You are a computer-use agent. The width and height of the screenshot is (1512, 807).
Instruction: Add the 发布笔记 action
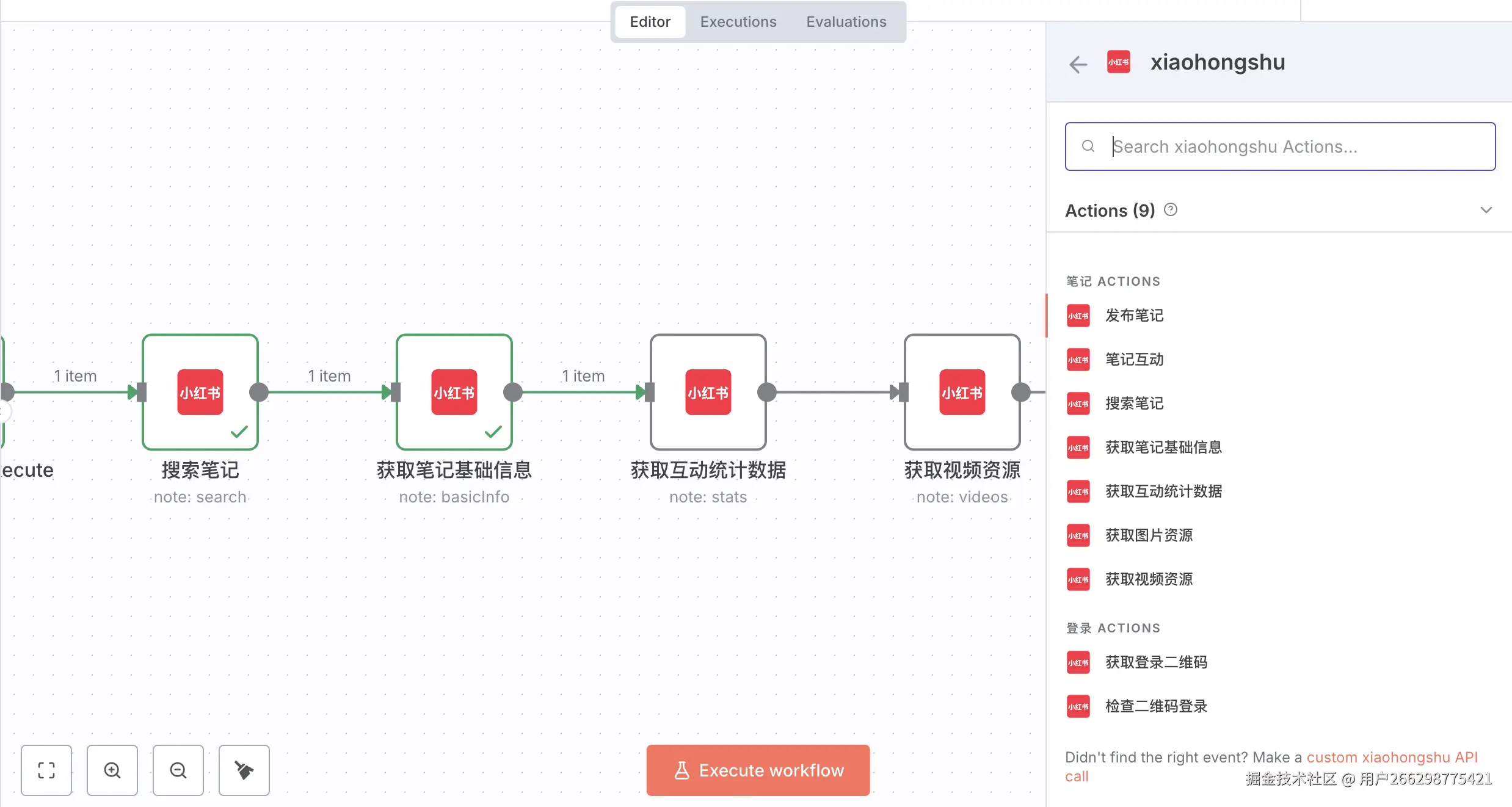pyautogui.click(x=1134, y=316)
